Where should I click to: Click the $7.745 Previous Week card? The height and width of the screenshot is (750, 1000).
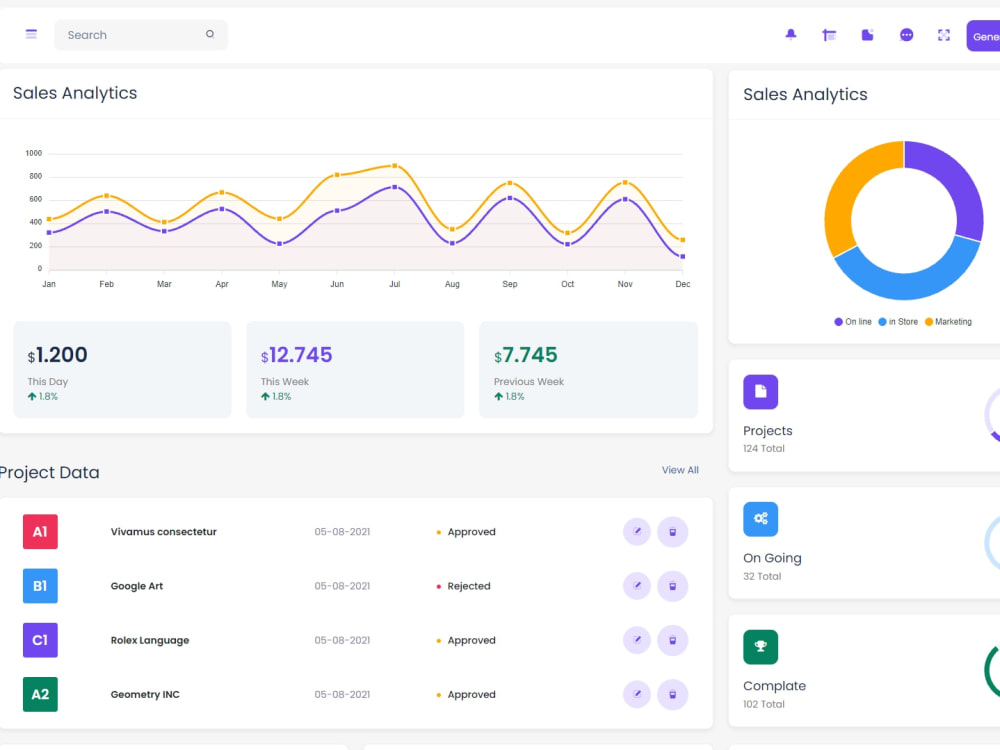coord(589,370)
